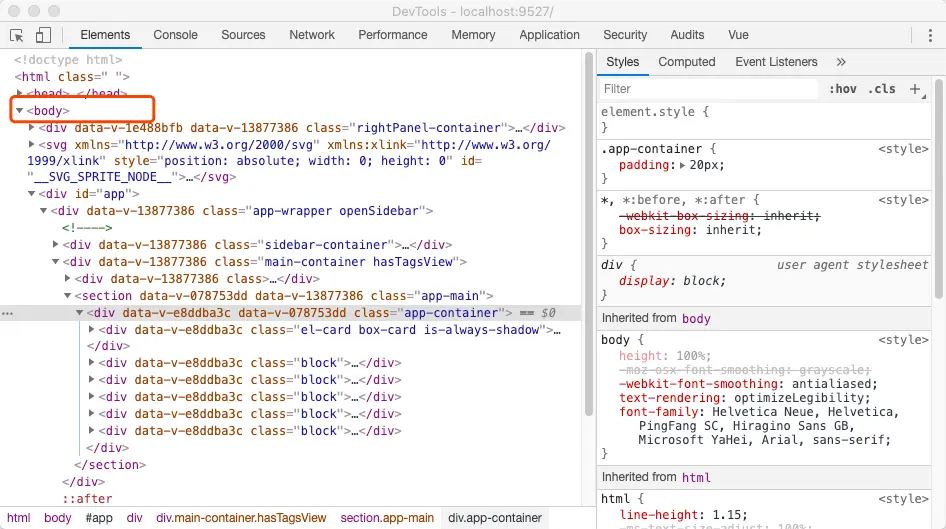This screenshot has height=529, width=946.
Task: Click the DOM tree vertical scrollbar
Action: coord(589,234)
